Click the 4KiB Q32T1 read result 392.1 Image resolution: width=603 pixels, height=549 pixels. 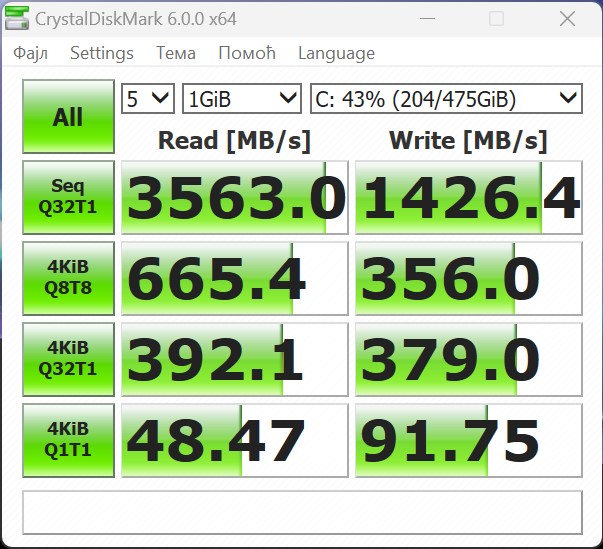coord(235,359)
